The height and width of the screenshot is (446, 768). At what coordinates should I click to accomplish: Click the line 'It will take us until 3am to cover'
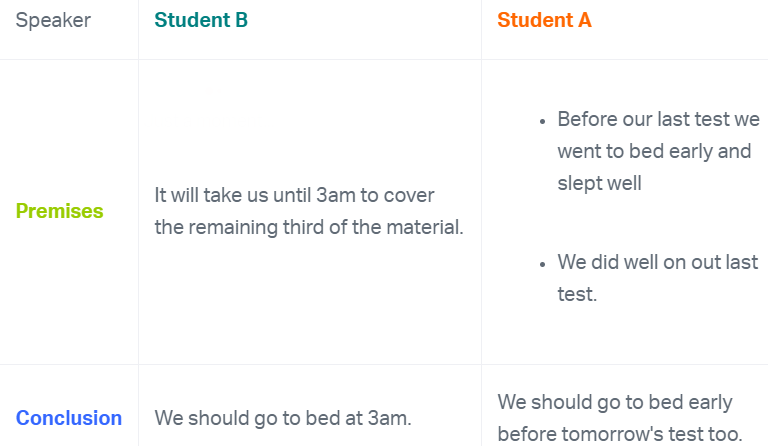point(295,195)
